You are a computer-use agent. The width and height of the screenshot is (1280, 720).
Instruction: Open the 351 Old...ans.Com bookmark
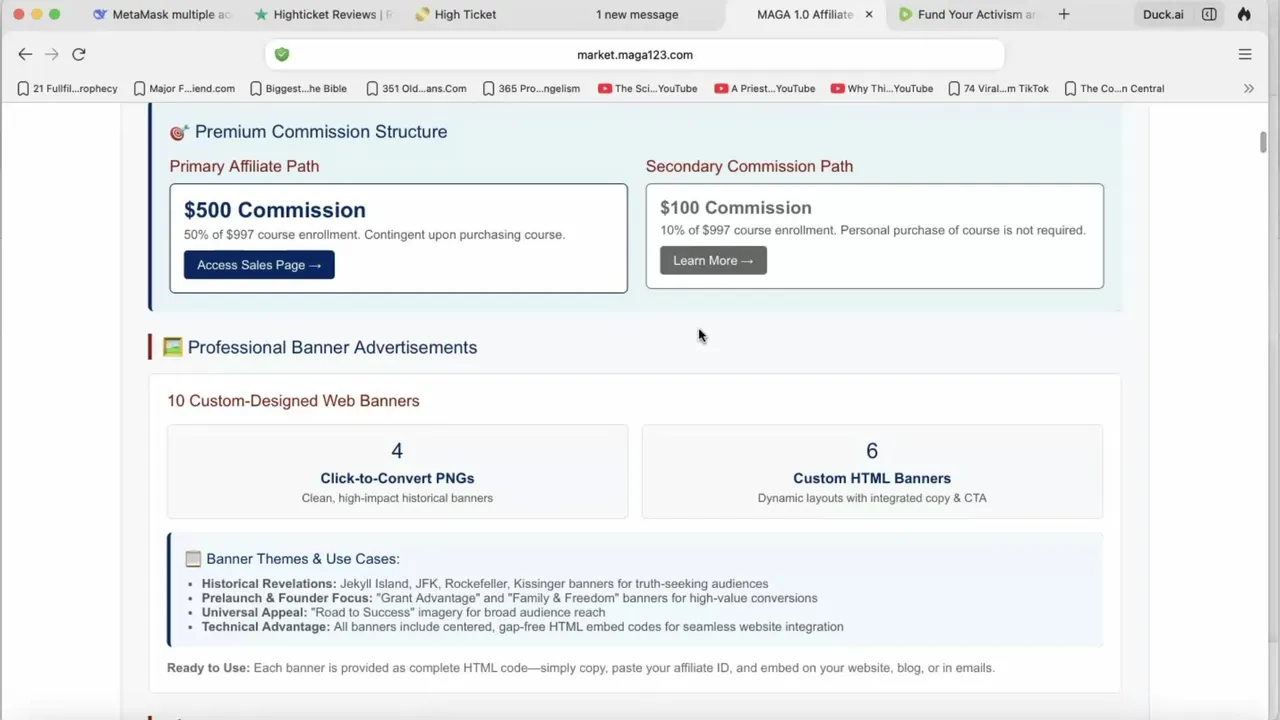point(416,88)
